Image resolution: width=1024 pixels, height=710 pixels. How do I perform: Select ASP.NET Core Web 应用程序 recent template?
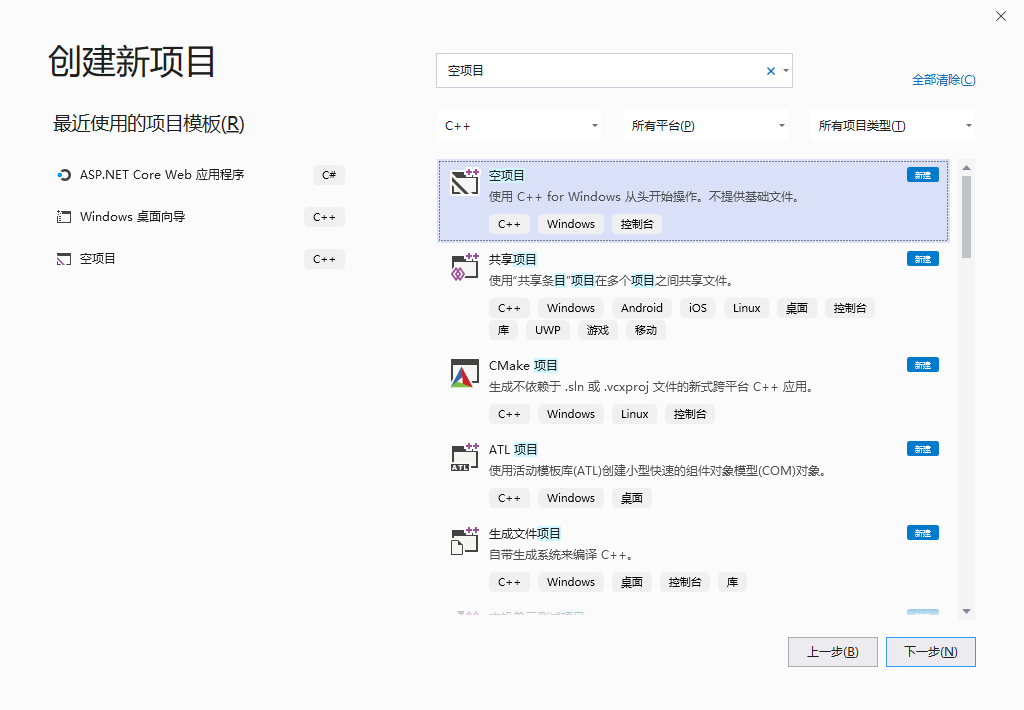200,175
